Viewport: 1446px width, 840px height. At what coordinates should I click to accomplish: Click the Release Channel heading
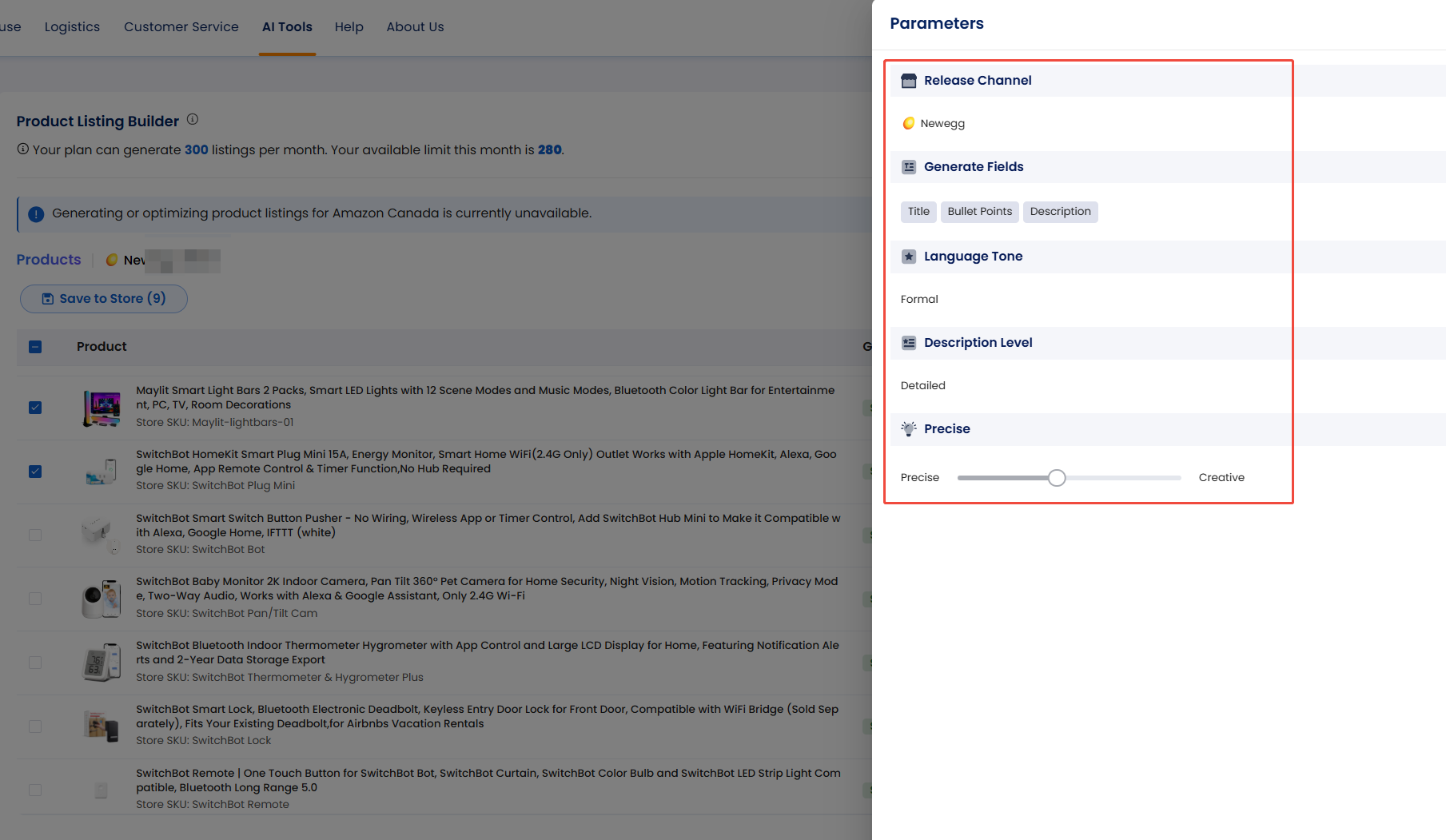click(978, 81)
